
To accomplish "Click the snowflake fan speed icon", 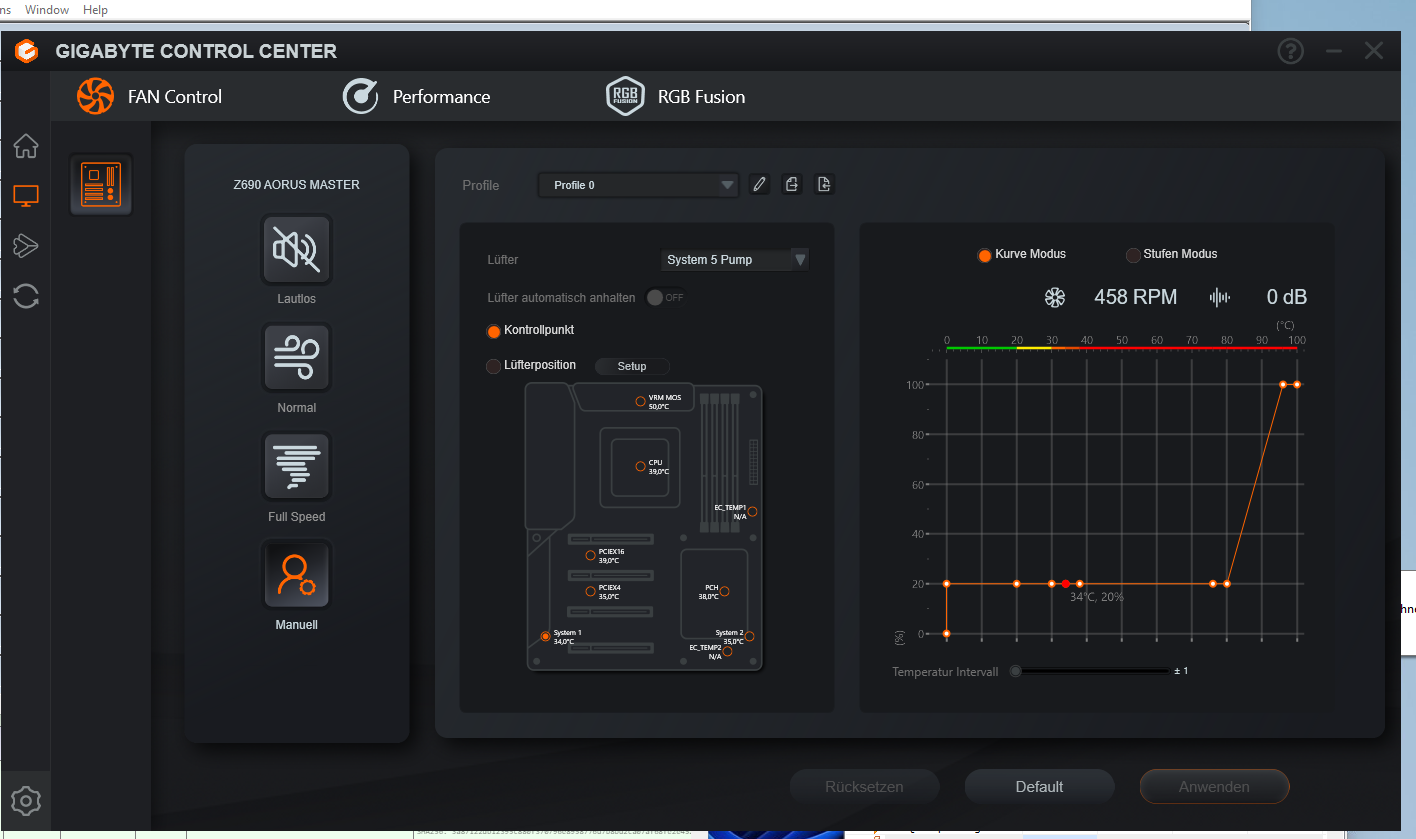I will (1055, 297).
